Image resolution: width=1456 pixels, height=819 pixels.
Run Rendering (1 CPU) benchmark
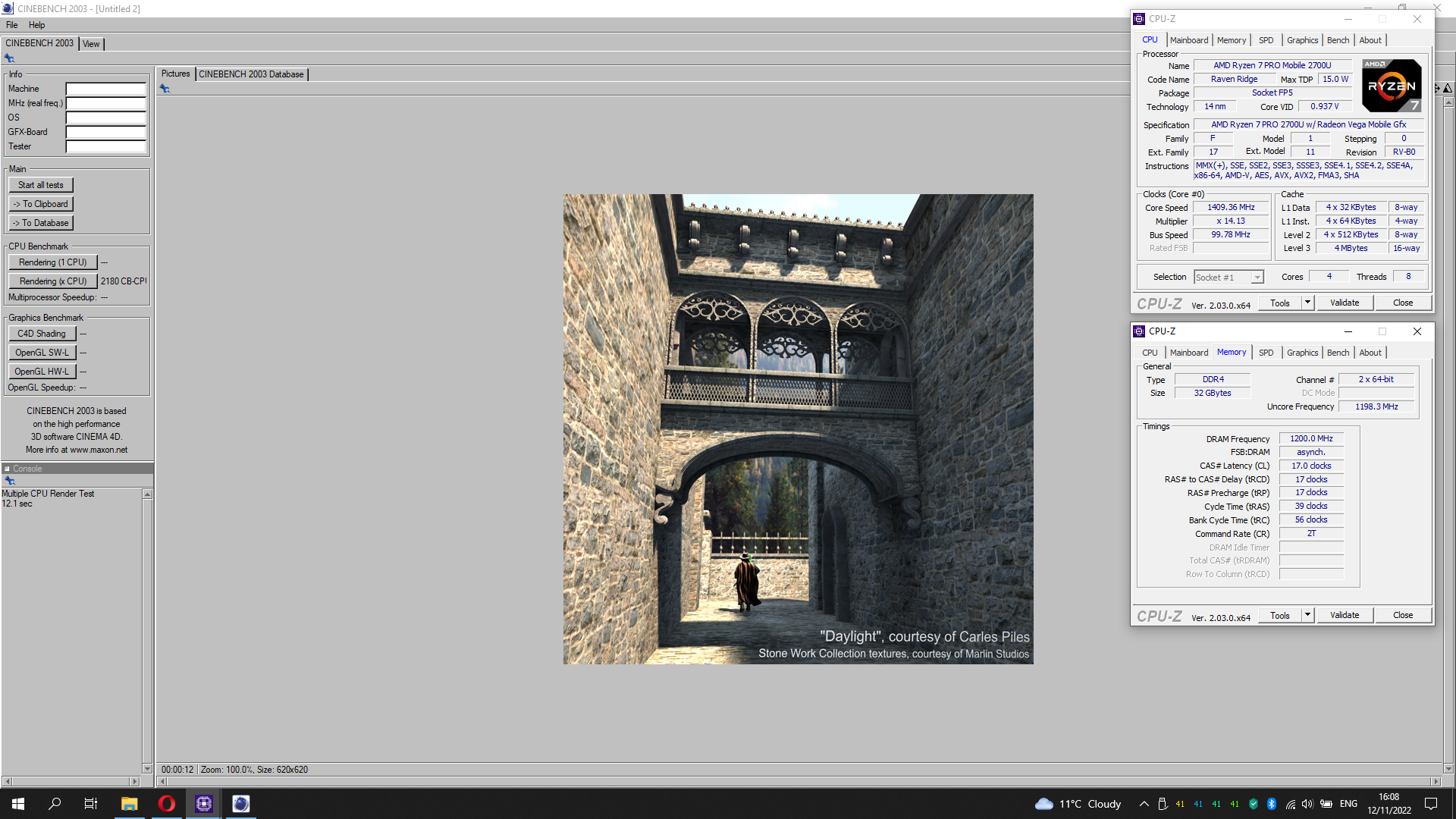(53, 262)
